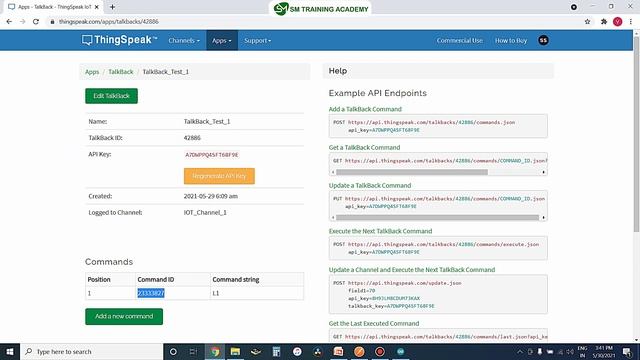Click horizontal scrollbar in Update command box
Image resolution: width=640 pixels, height=360 pixels.
pyautogui.click(x=437, y=218)
